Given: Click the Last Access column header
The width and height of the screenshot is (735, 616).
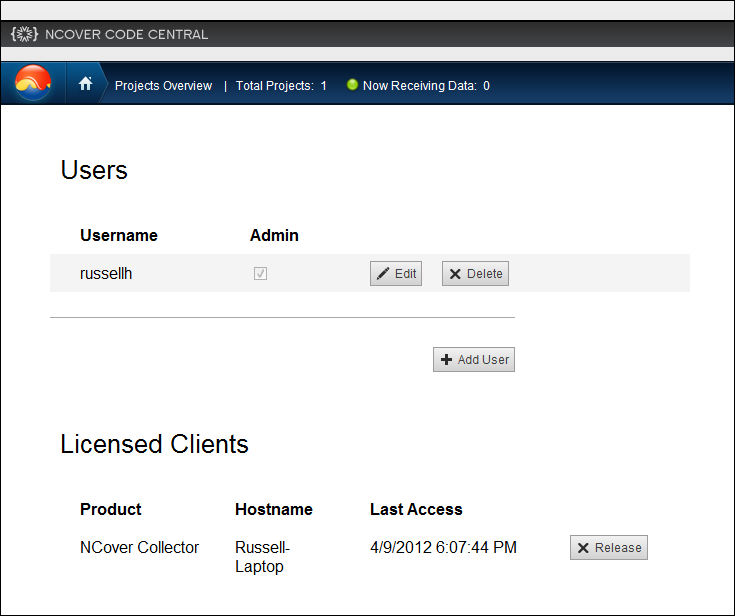Looking at the screenshot, I should (x=416, y=509).
